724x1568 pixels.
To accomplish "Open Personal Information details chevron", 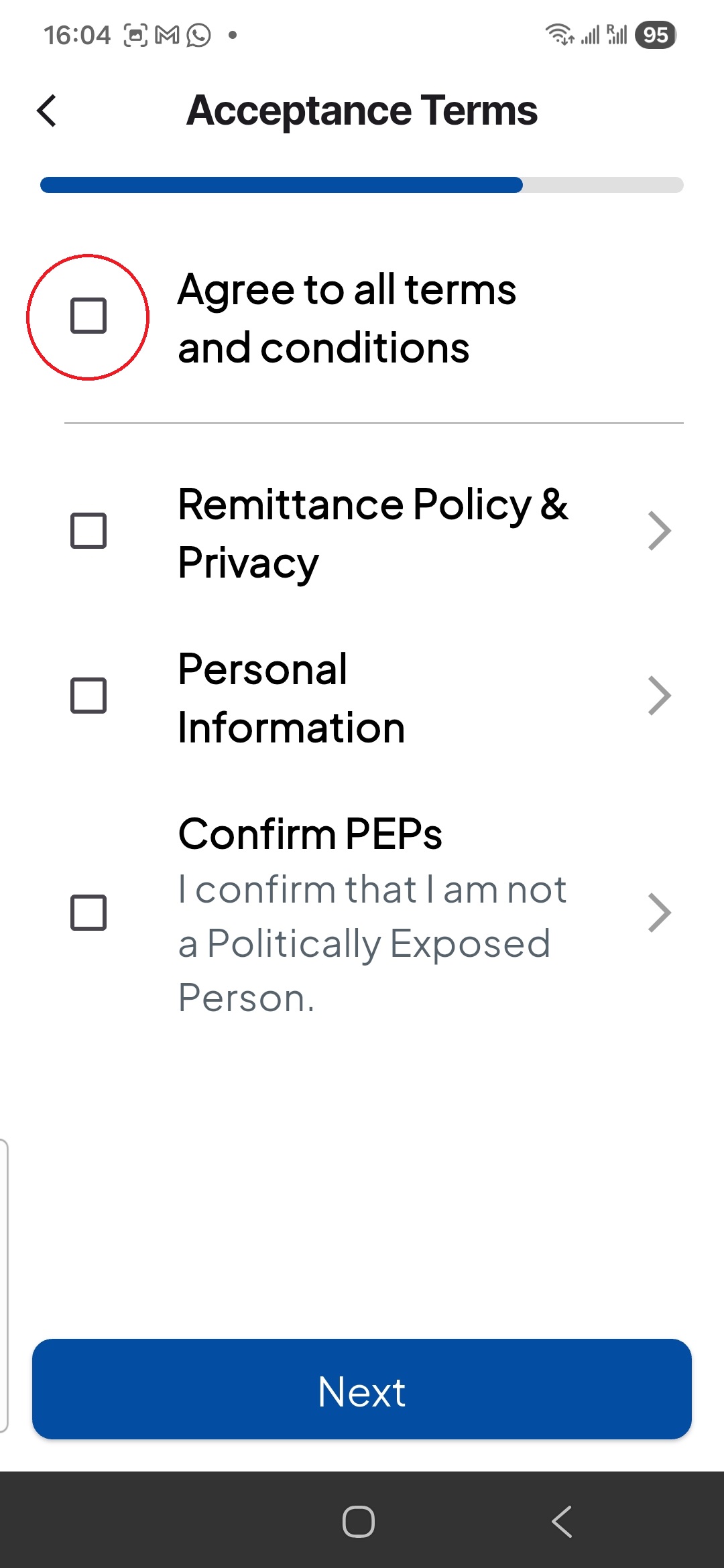I will tap(660, 696).
